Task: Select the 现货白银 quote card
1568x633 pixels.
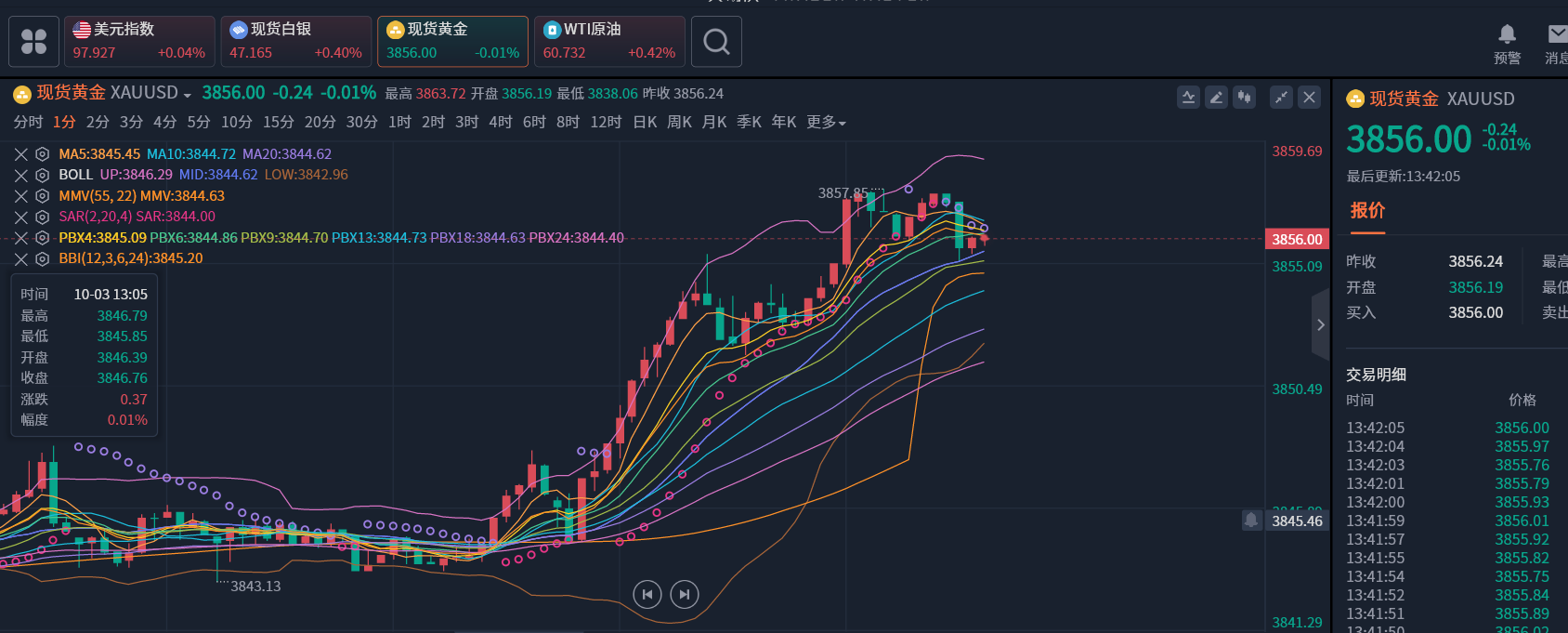Action: click(x=295, y=42)
